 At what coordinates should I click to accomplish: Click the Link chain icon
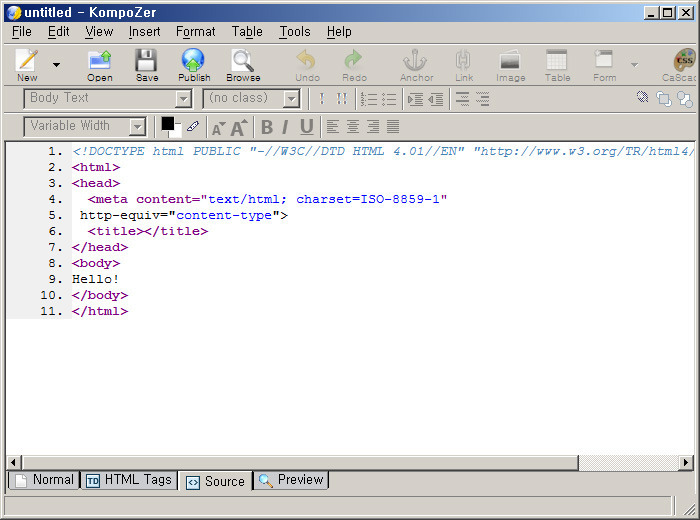(x=463, y=60)
